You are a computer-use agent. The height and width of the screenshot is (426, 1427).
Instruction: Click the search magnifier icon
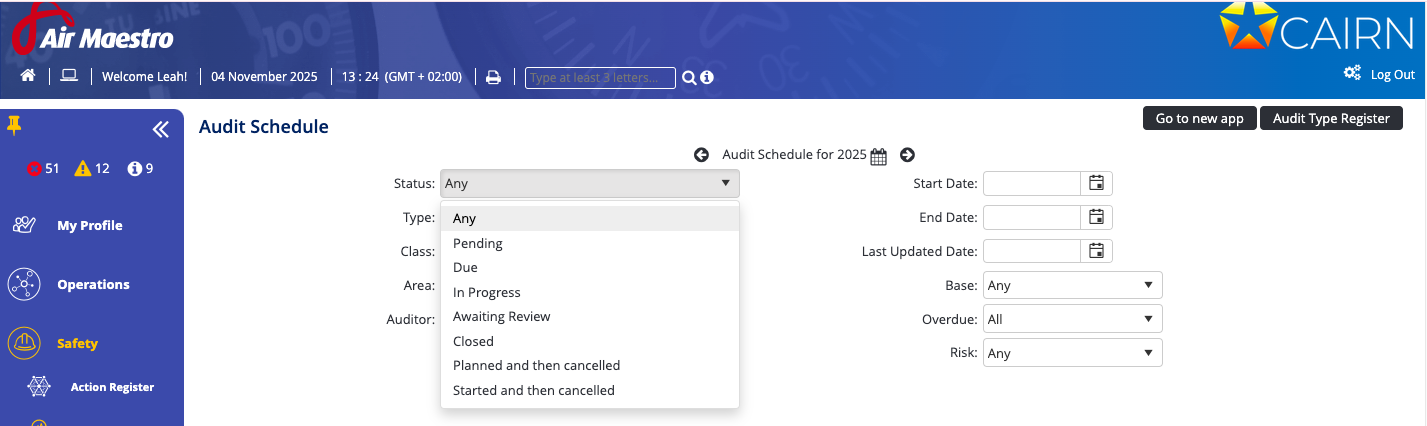[688, 78]
